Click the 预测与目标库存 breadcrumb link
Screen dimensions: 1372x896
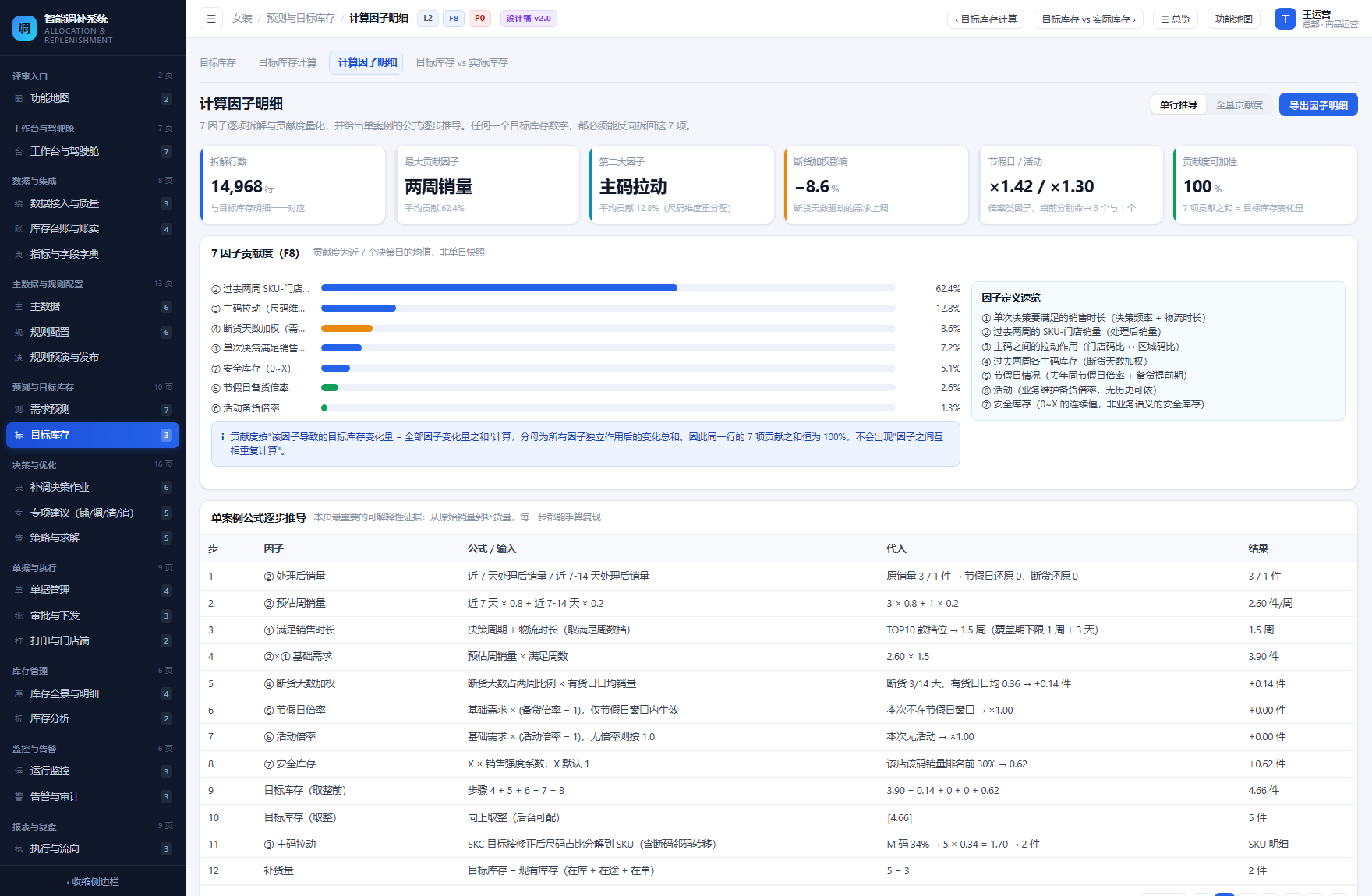pyautogui.click(x=300, y=18)
